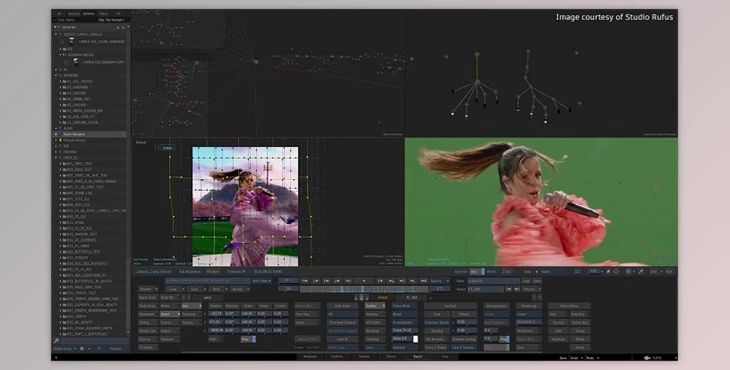The height and width of the screenshot is (370, 730).
Task: Tick the checkbox beside CAMILA VFX CLEAN clip
Action: click(x=62, y=42)
